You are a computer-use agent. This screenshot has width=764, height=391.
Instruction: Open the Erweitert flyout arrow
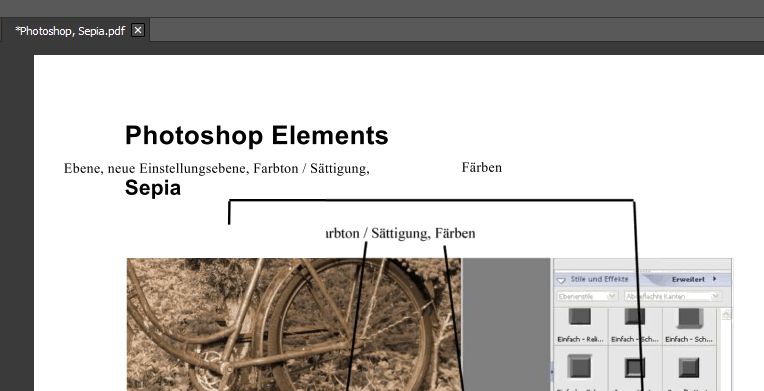(x=714, y=279)
